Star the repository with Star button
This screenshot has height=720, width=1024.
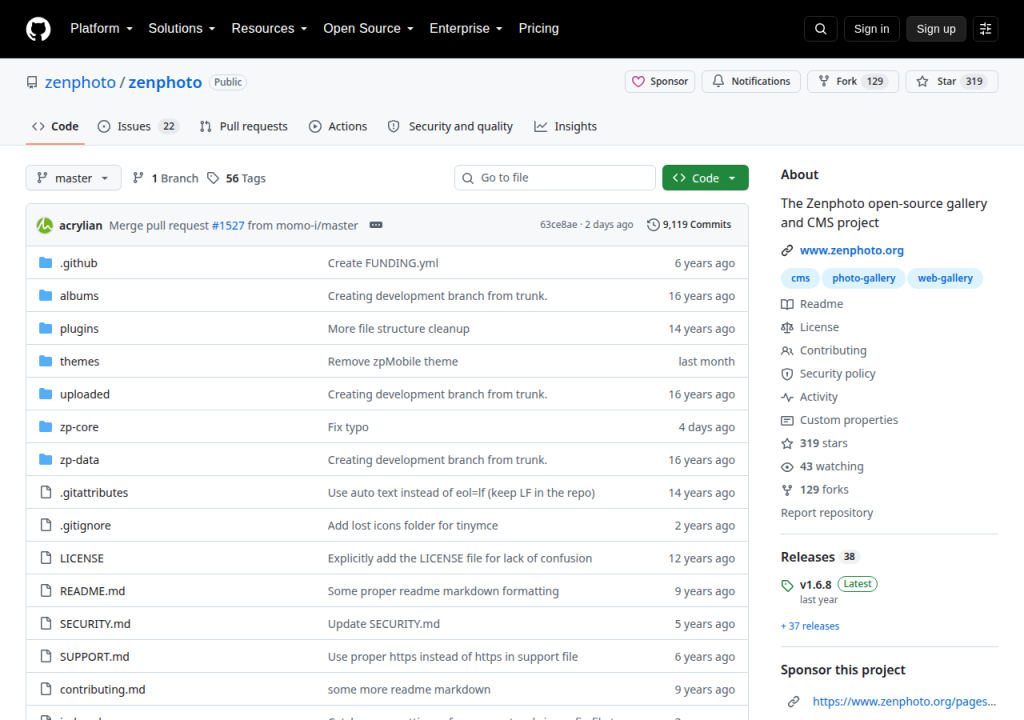point(952,82)
